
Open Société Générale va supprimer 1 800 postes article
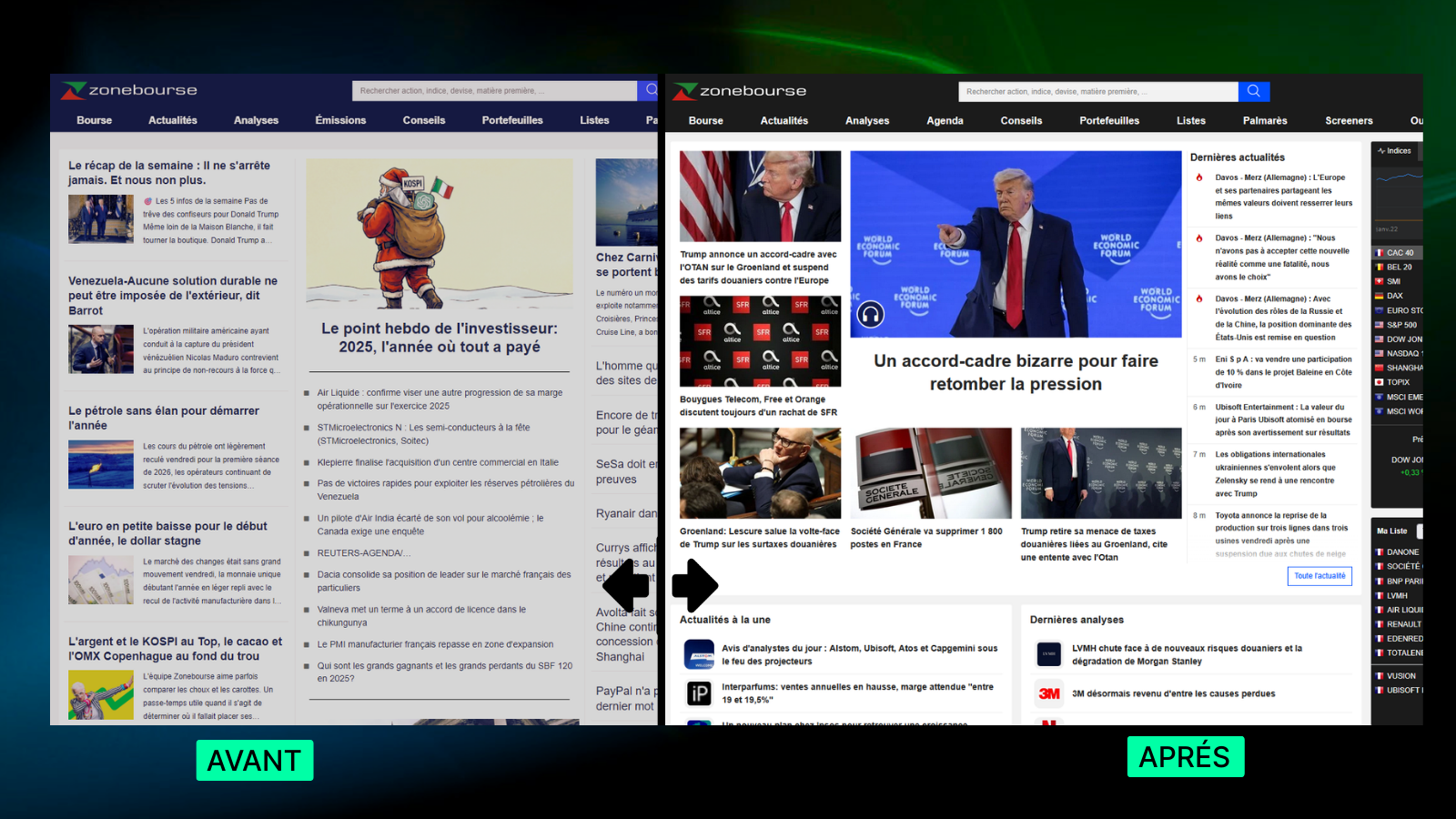pyautogui.click(x=926, y=538)
